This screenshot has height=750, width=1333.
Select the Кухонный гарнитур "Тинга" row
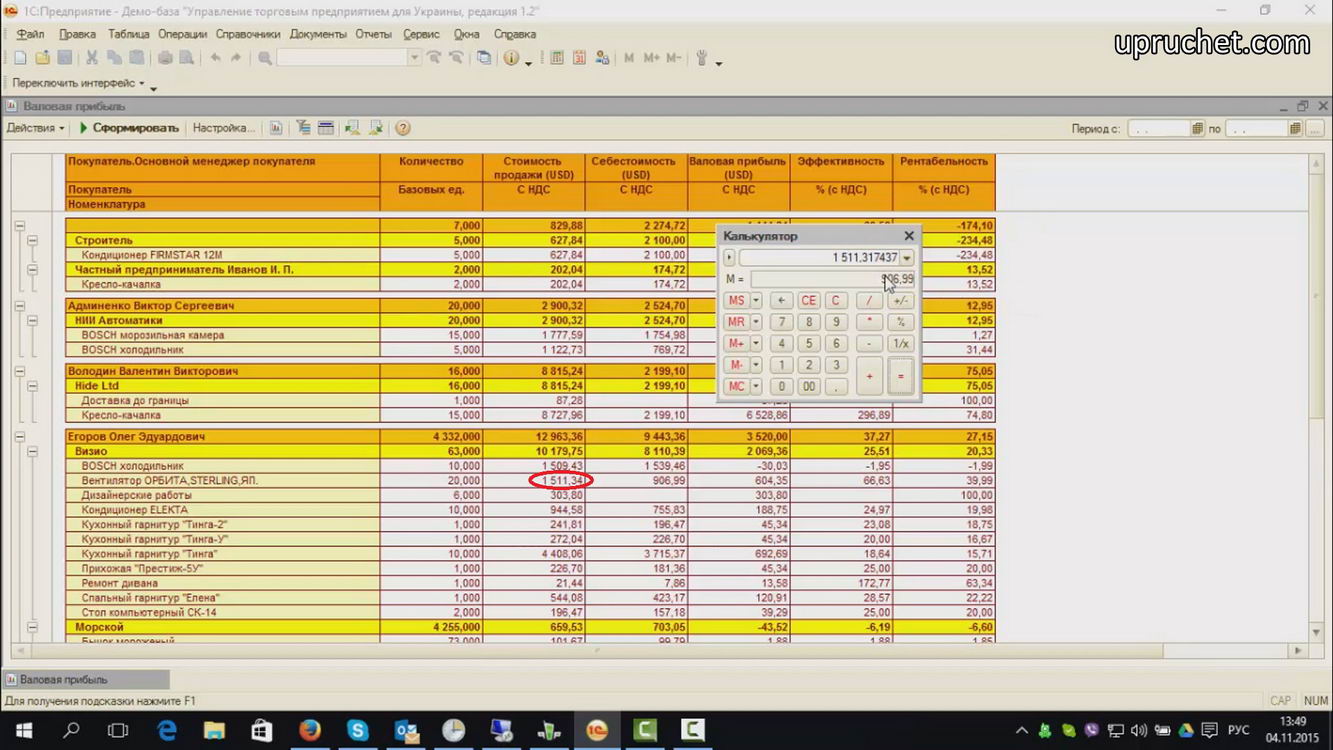(530, 554)
